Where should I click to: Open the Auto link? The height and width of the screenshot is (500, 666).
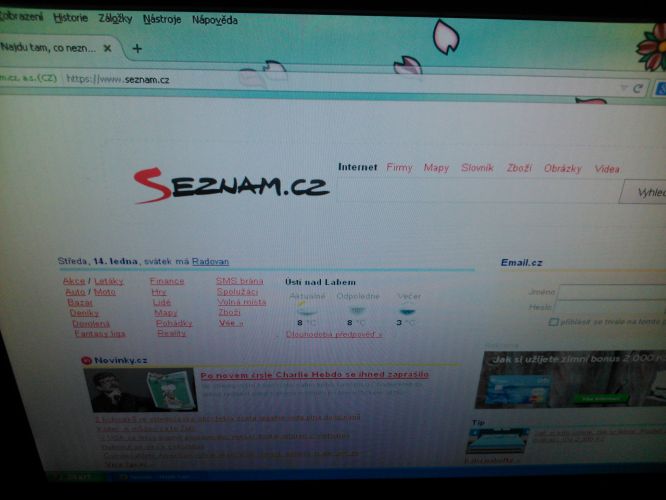tap(75, 292)
